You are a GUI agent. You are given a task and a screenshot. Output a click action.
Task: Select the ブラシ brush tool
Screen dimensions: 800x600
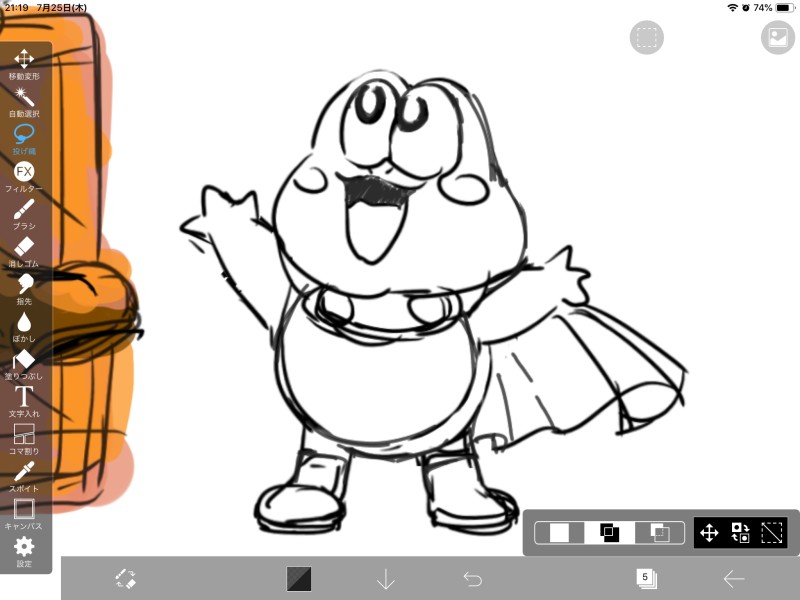[x=24, y=214]
